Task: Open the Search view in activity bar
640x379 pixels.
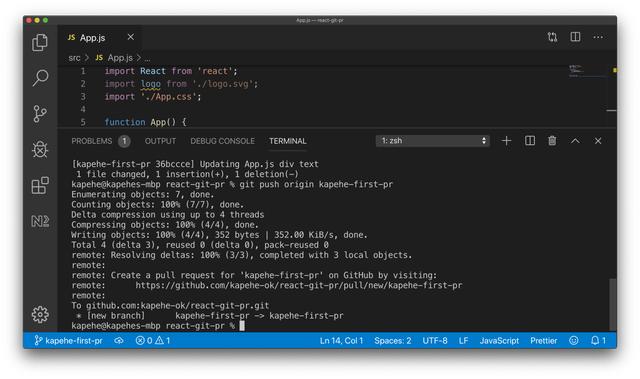Action: 40,78
